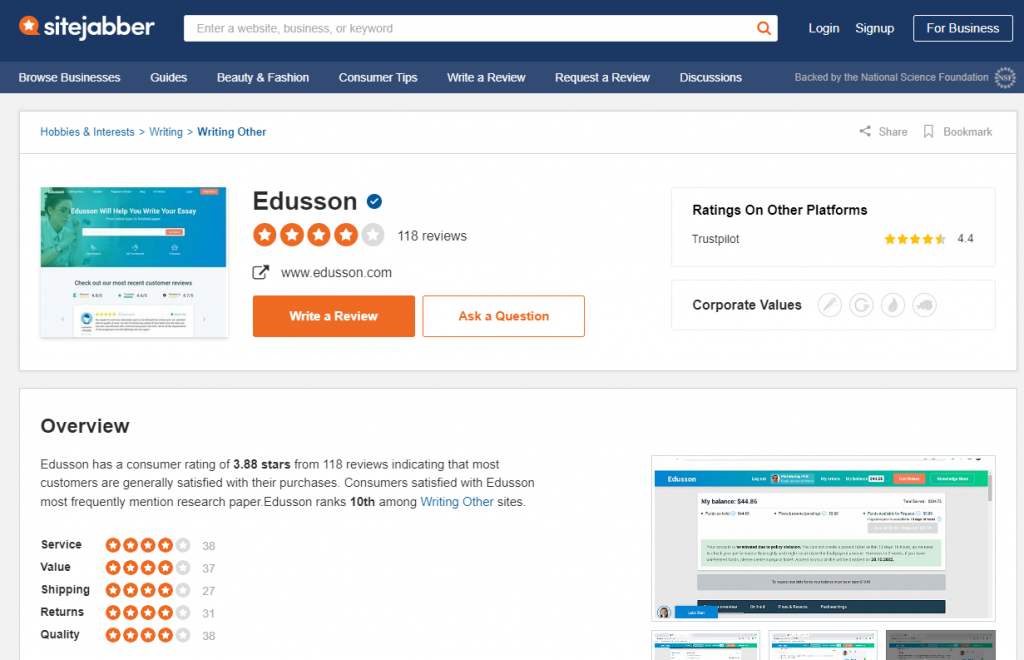
Task: Open the www.edusson.com website link
Action: point(336,272)
